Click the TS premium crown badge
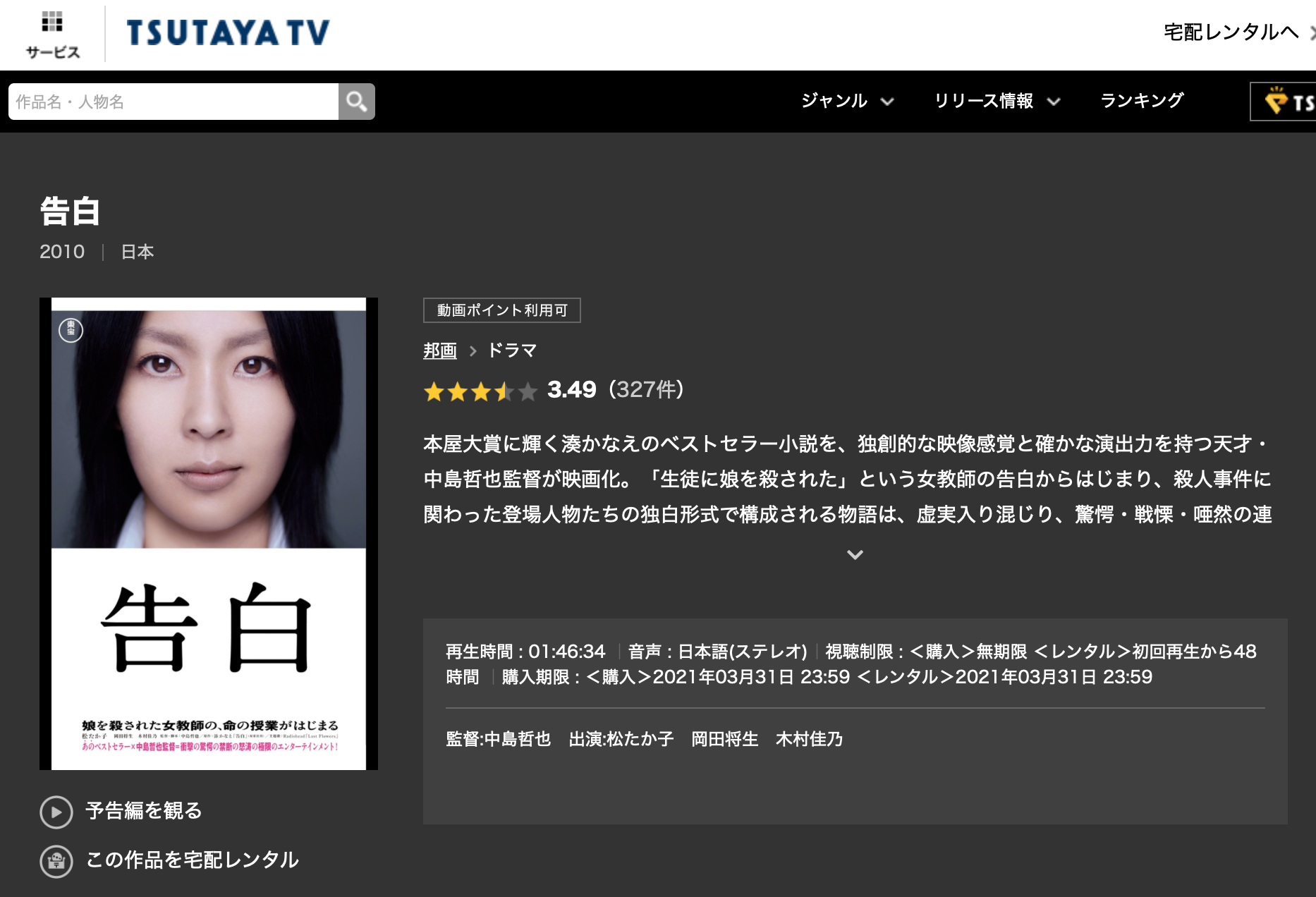This screenshot has height=897, width=1316. pos(1284,102)
